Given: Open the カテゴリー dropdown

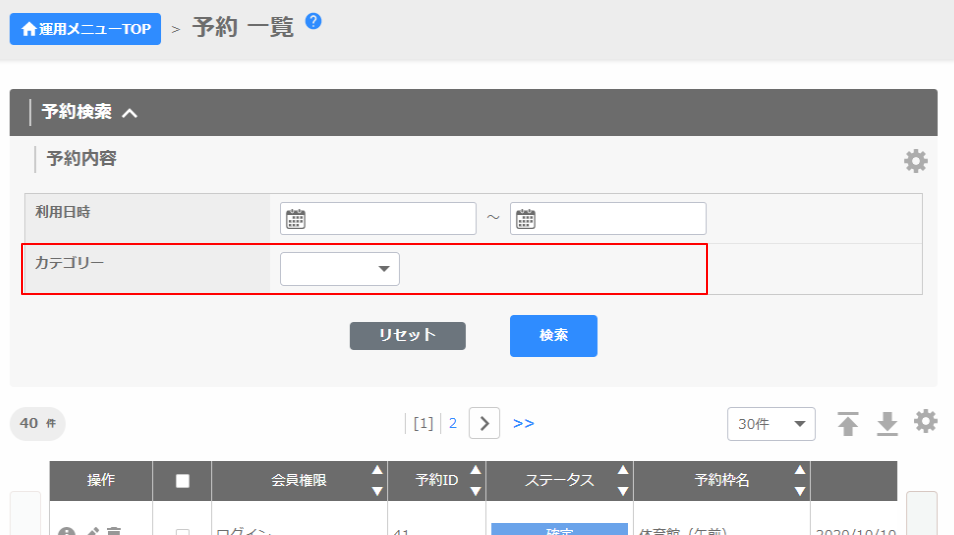Looking at the screenshot, I should 340,269.
